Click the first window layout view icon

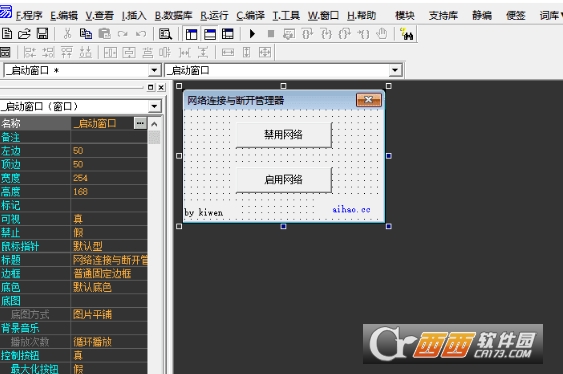point(191,34)
